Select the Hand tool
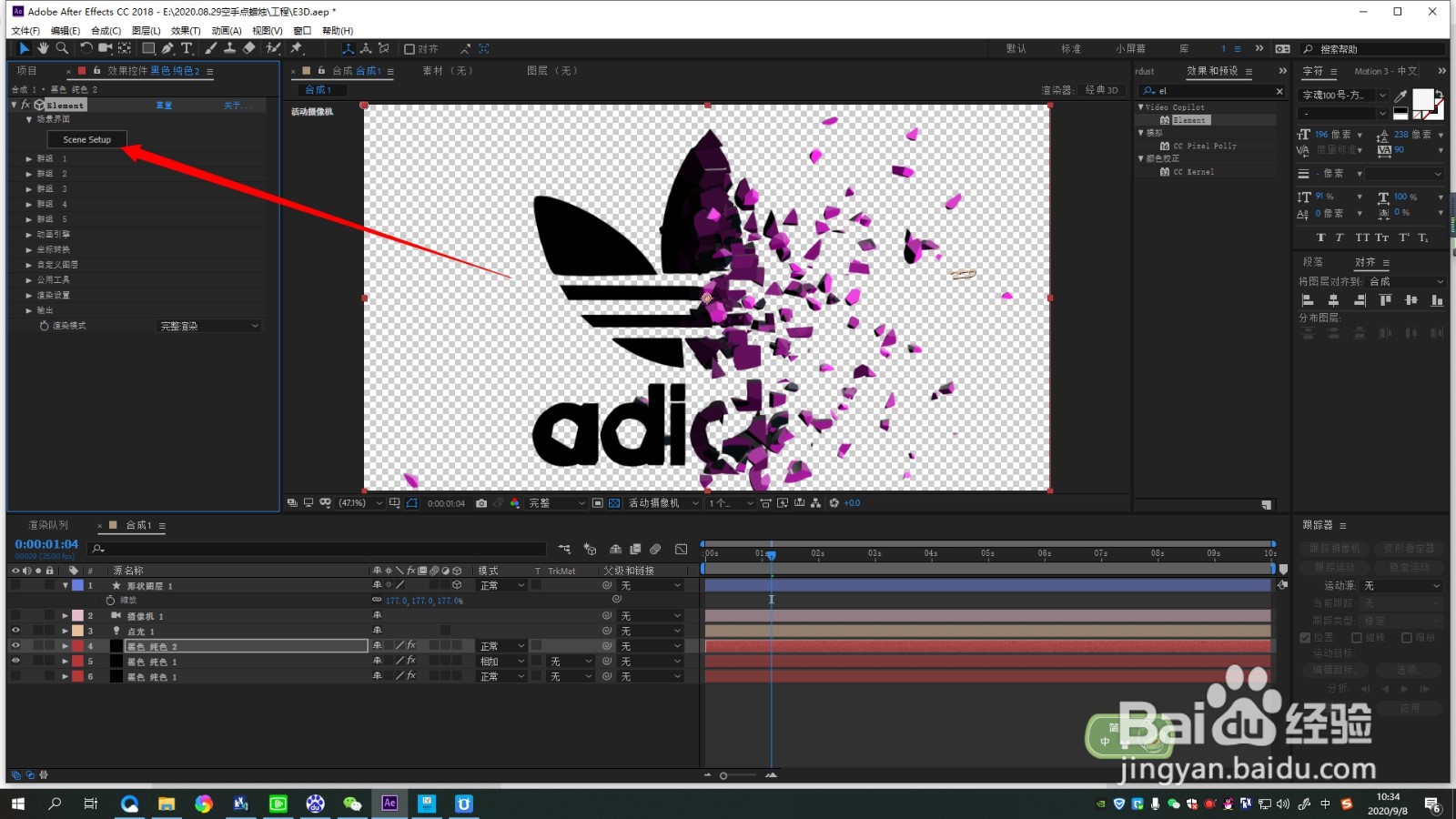 click(x=43, y=48)
